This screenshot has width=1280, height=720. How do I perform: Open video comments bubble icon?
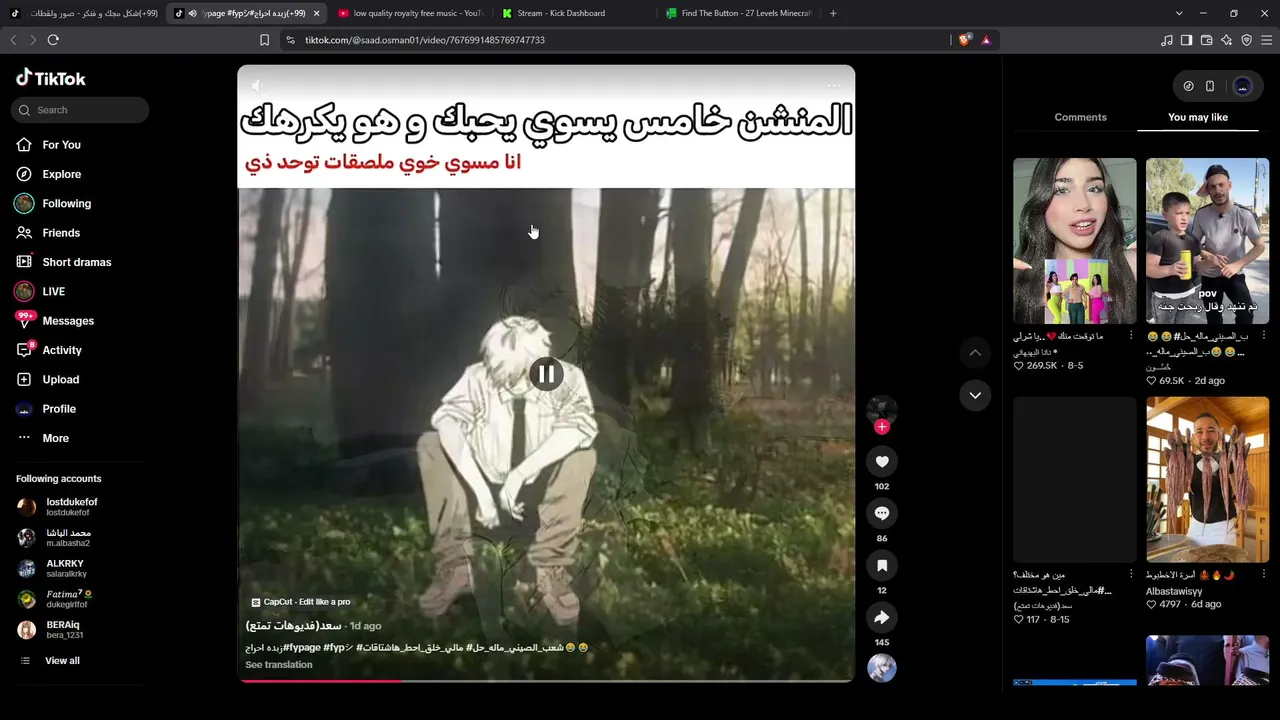(x=882, y=513)
